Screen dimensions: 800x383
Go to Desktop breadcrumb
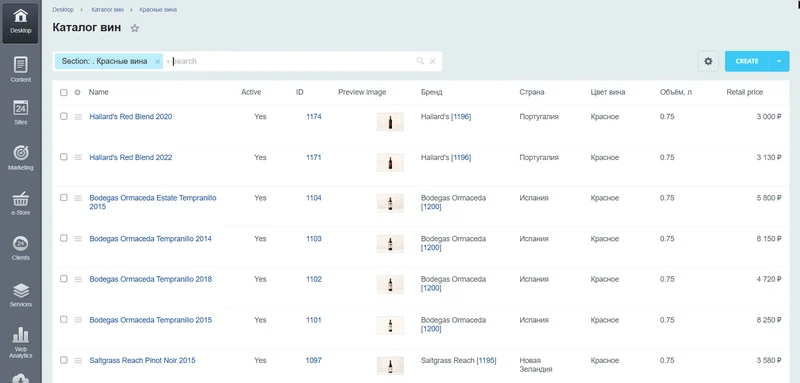63,10
